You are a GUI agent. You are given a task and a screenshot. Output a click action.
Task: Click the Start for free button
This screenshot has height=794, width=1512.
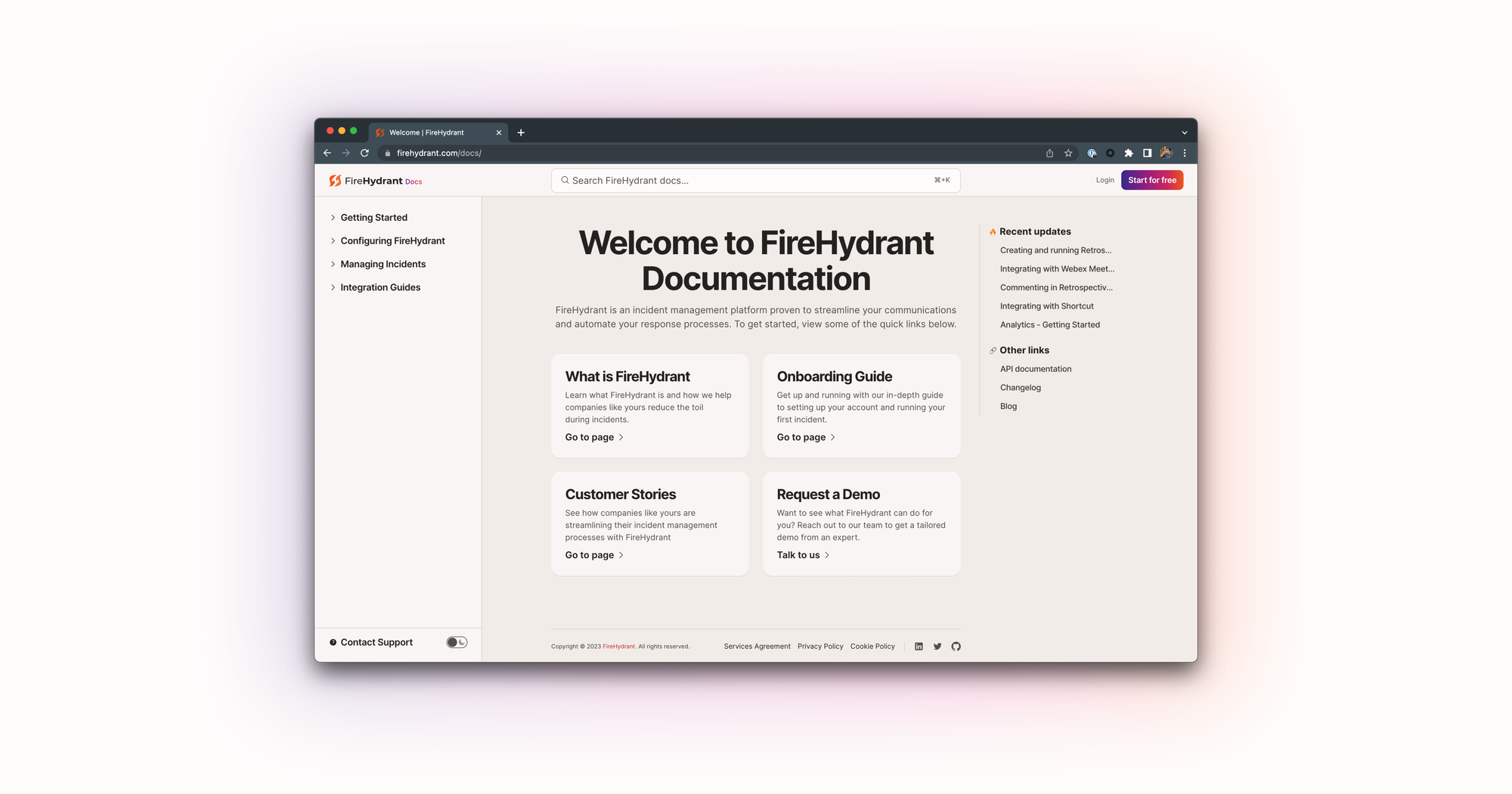pyautogui.click(x=1152, y=180)
